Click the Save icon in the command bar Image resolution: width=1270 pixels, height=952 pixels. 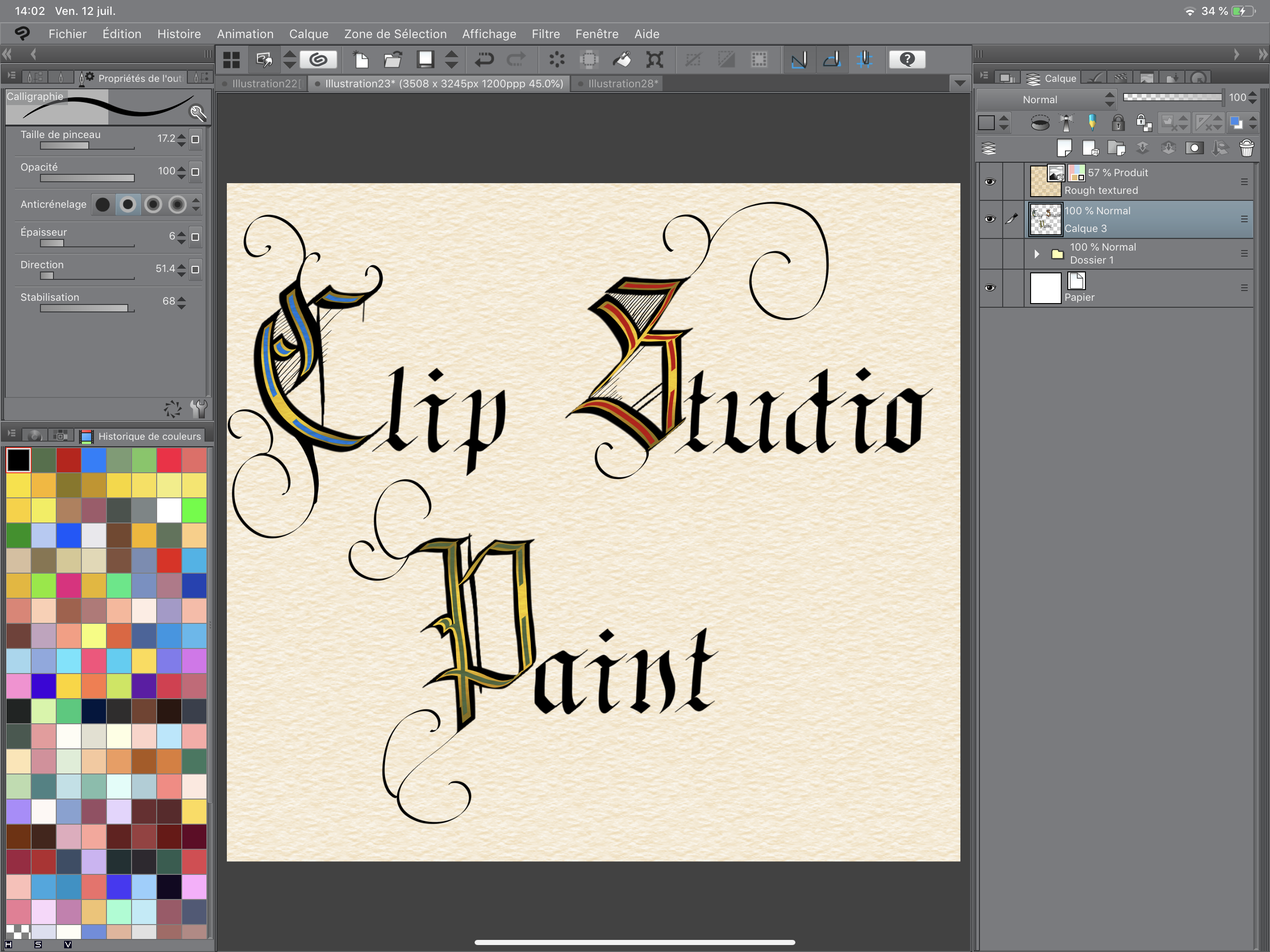pos(425,59)
